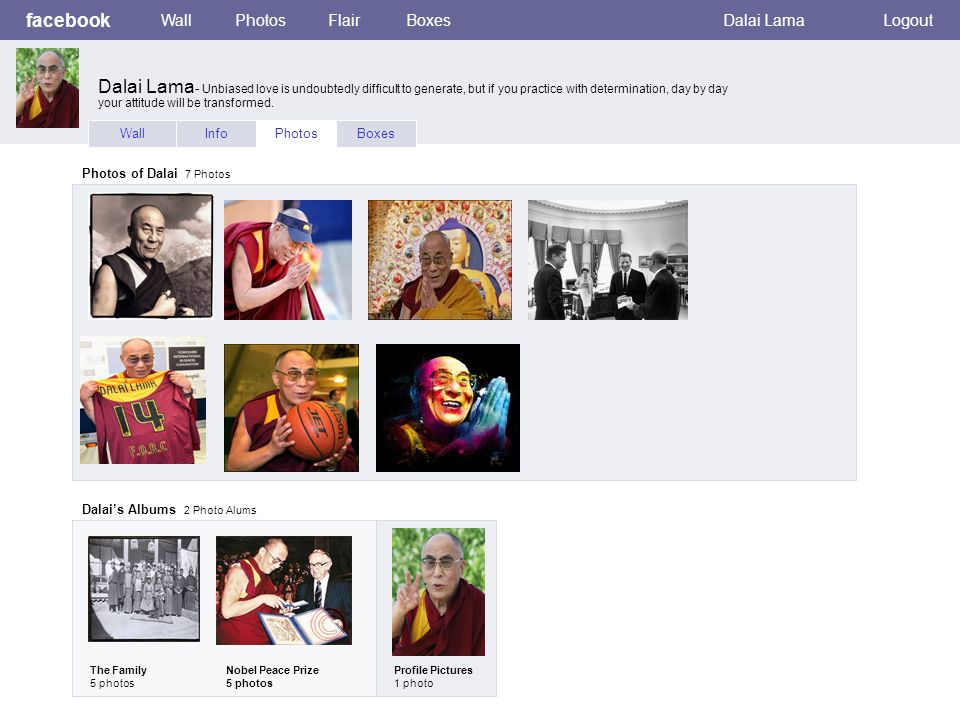960x720 pixels.
Task: Click the Logout link
Action: point(907,20)
